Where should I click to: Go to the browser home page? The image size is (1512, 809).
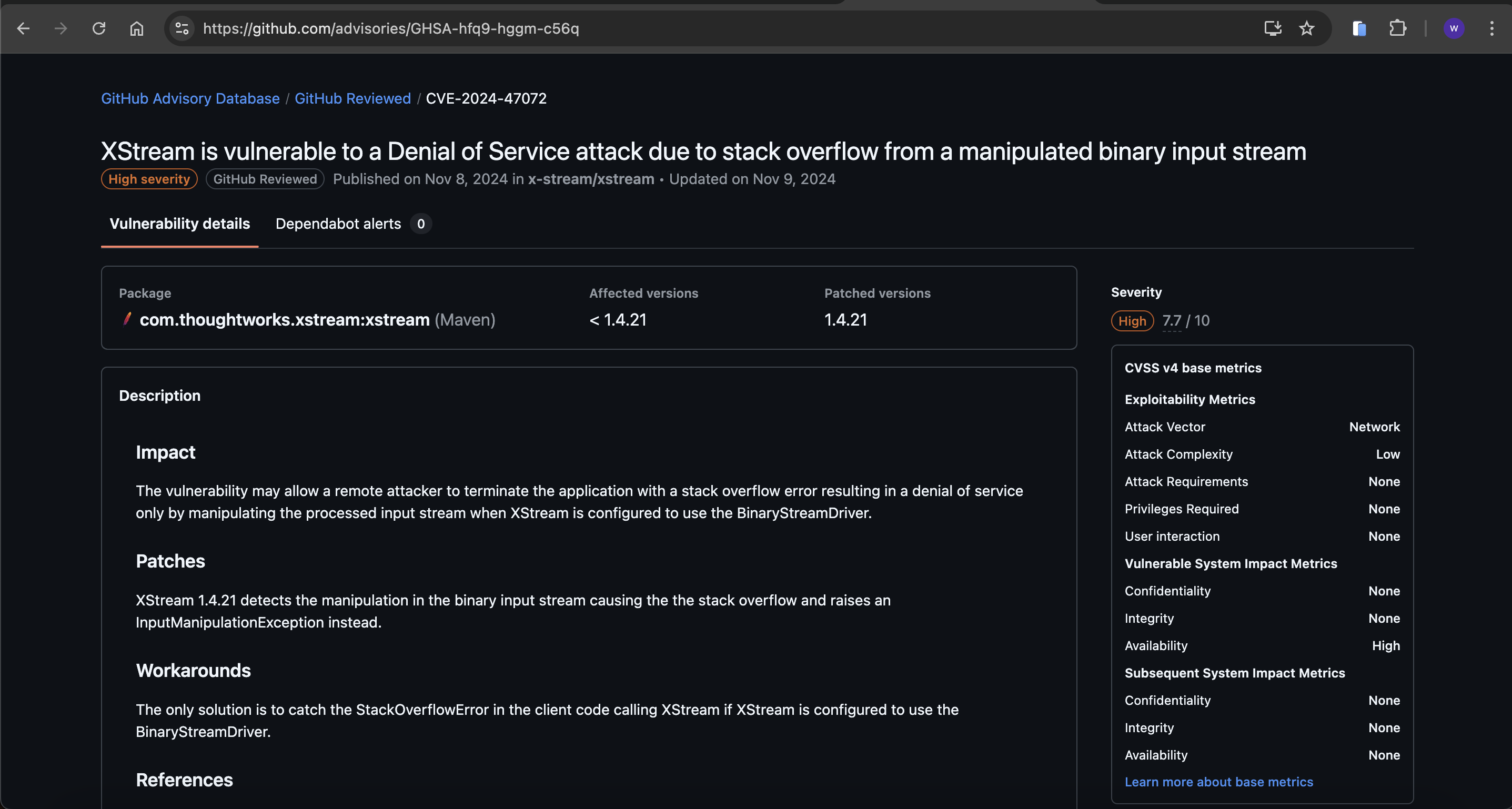click(x=137, y=28)
